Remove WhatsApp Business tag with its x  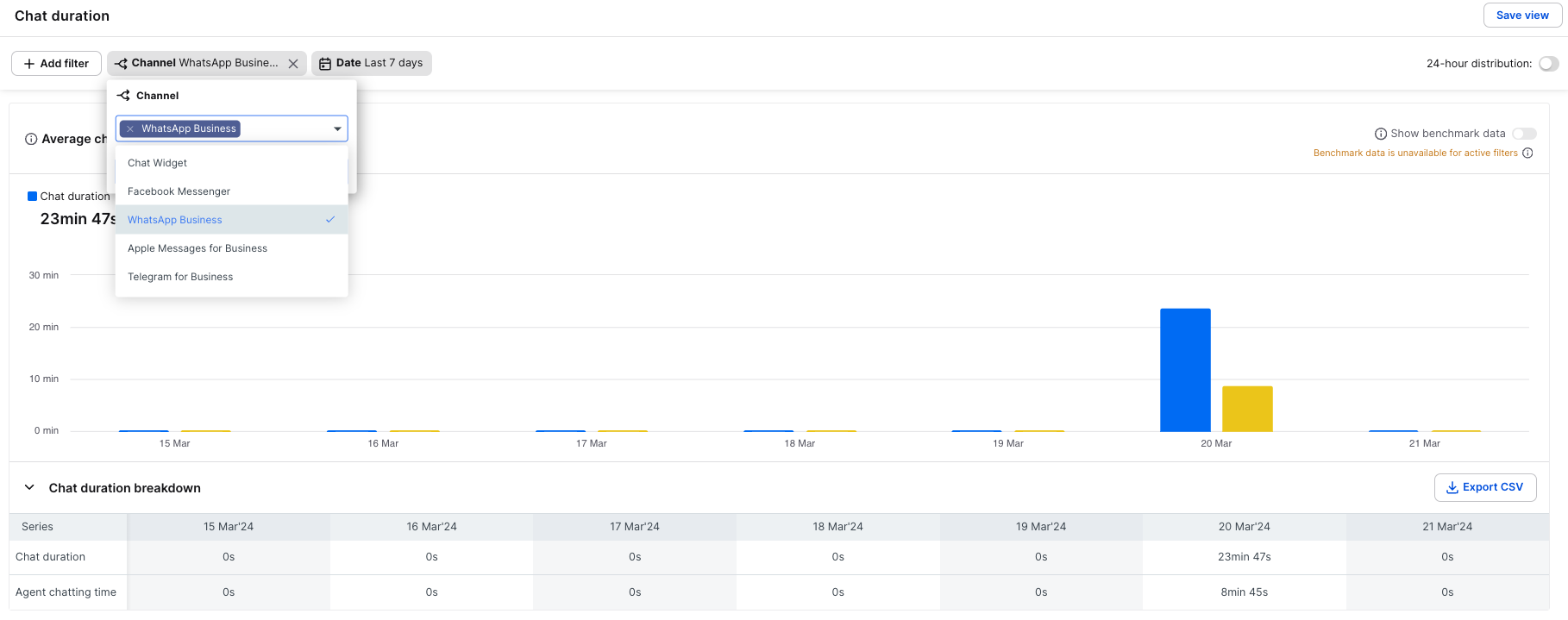(130, 129)
